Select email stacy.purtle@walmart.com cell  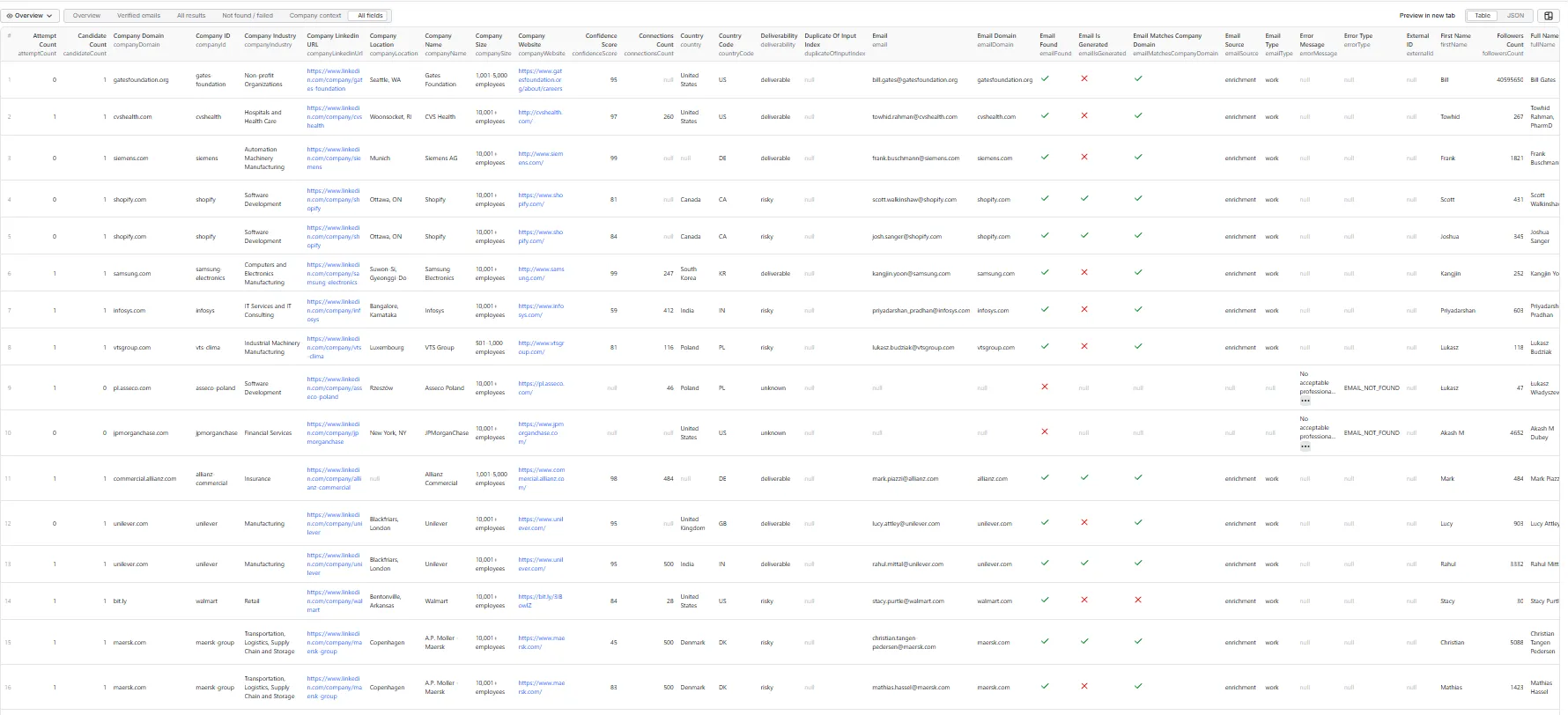tap(907, 601)
